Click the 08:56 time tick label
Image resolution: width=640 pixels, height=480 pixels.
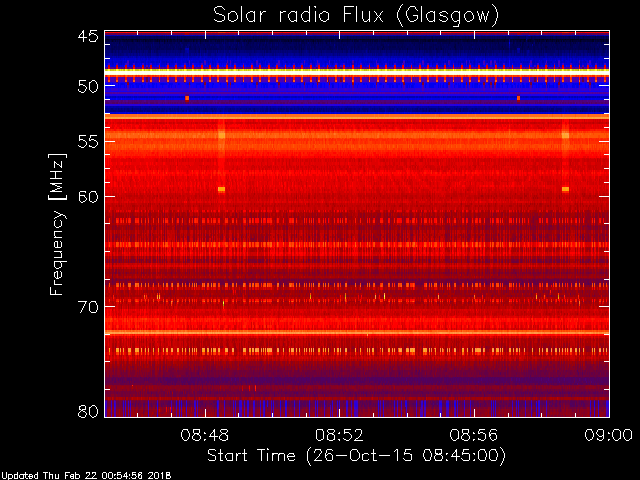[x=474, y=435]
